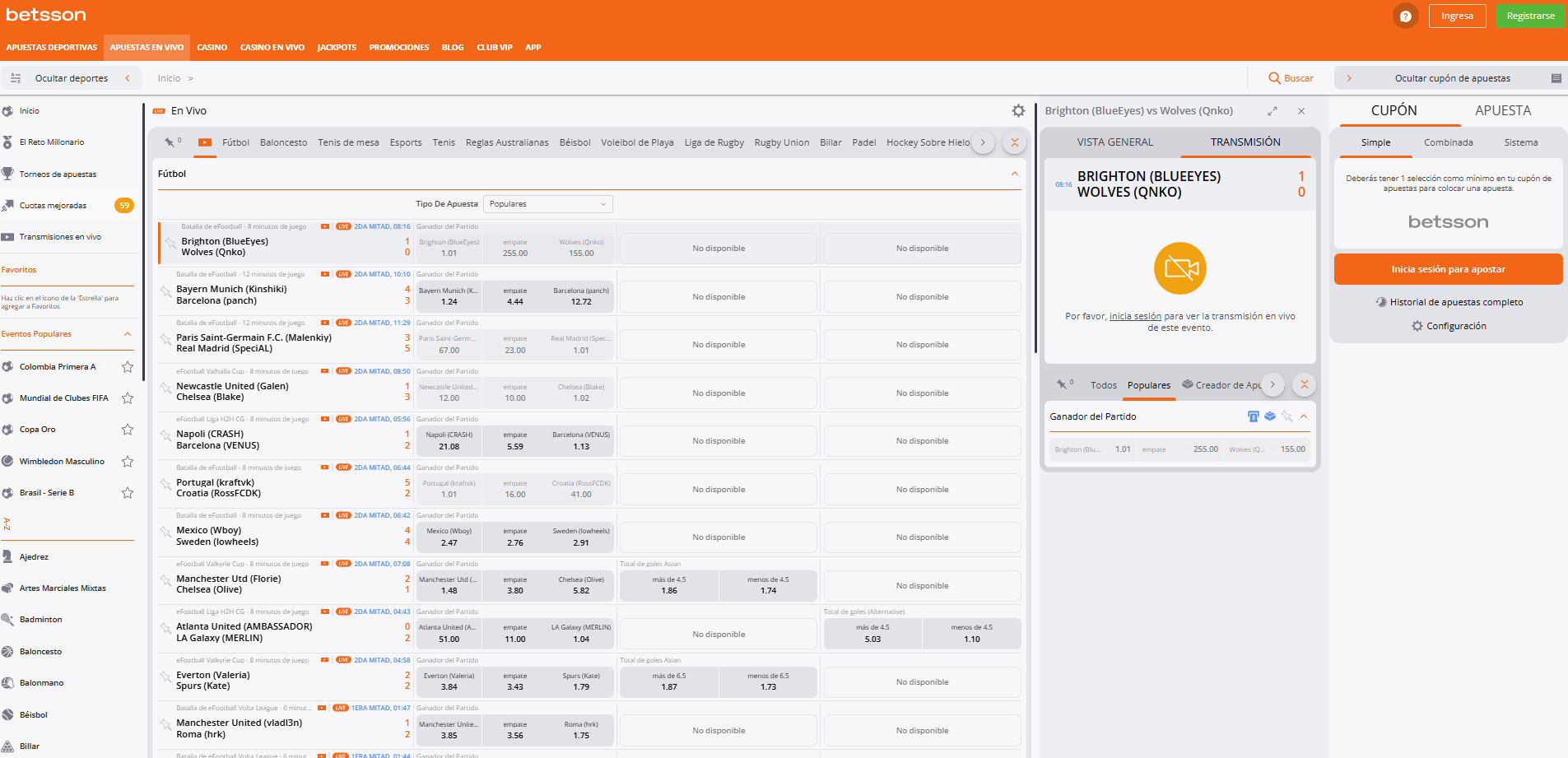1568x758 pixels.
Task: Favorite Brasil - Serie B with star
Action: coord(128,493)
